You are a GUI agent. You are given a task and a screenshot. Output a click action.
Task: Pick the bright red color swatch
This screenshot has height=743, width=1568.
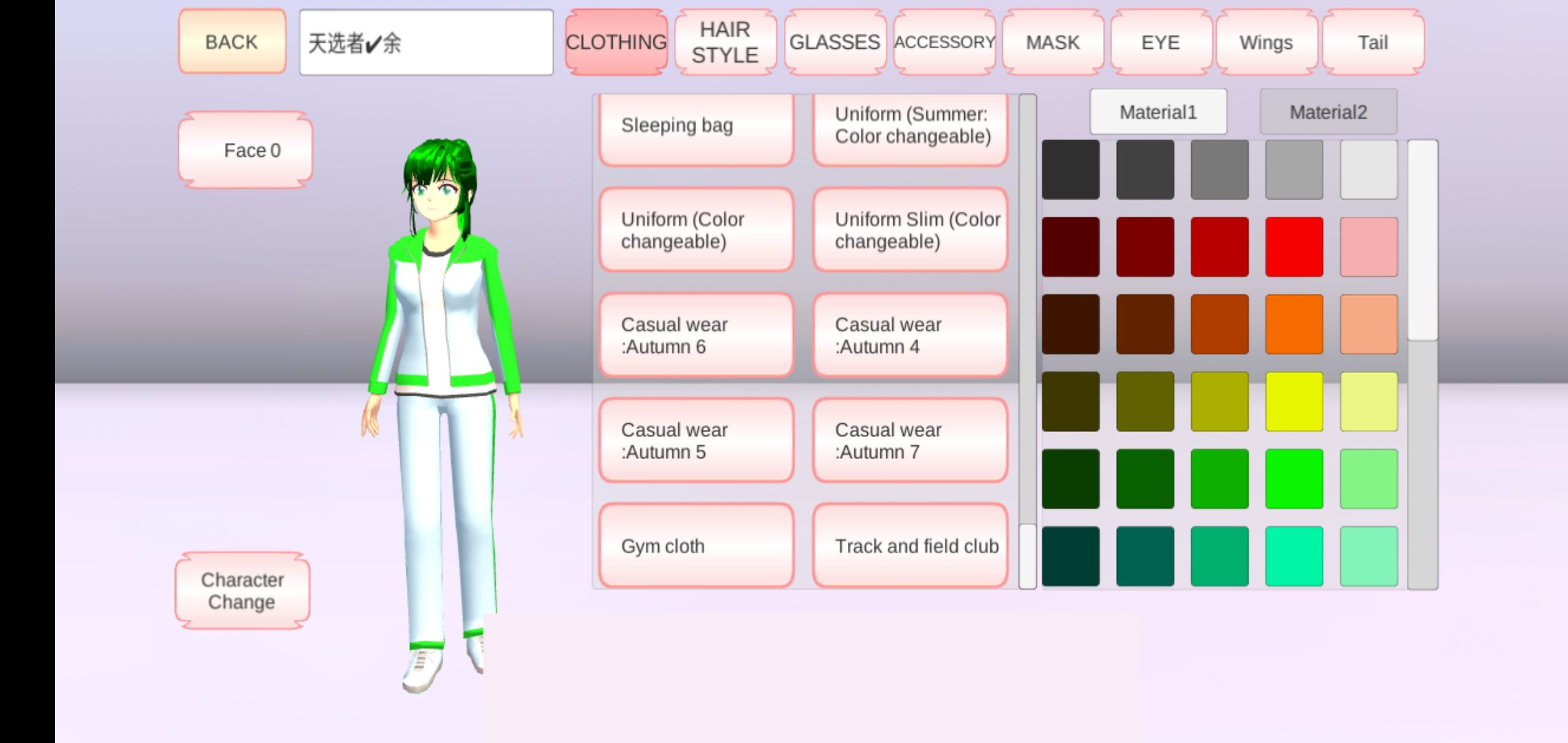click(1294, 246)
